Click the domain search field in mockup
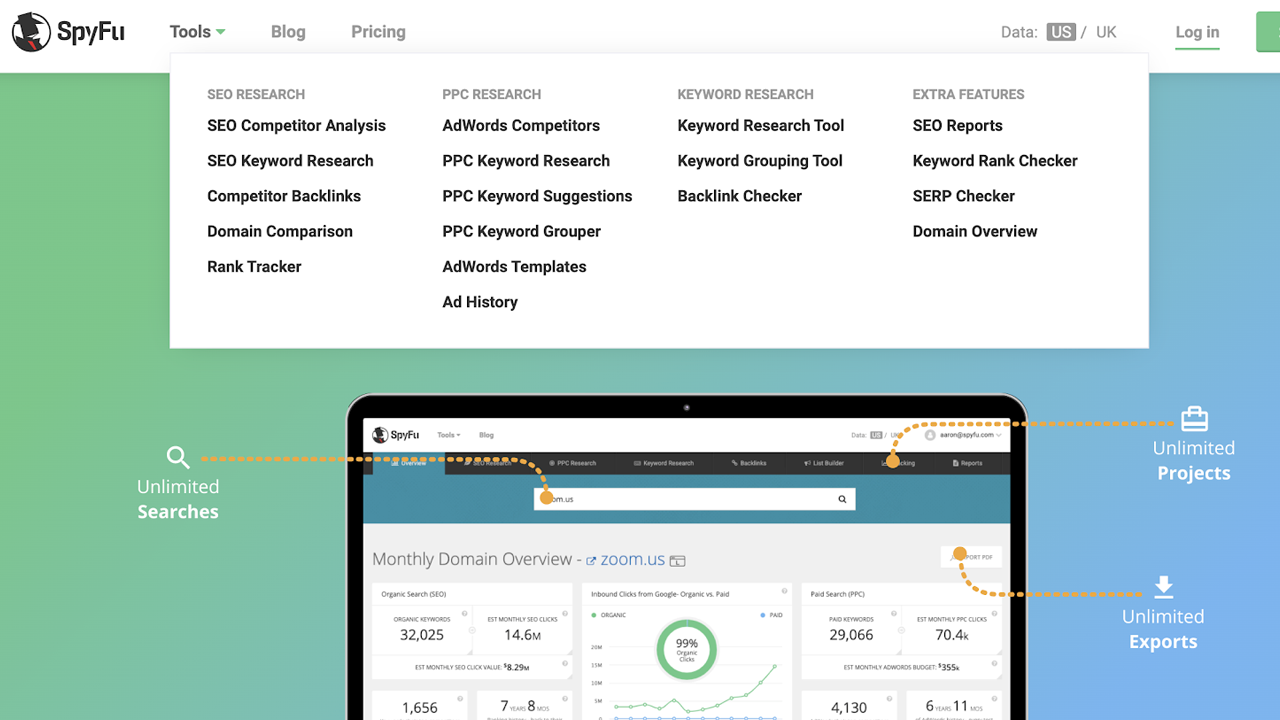 coord(695,499)
